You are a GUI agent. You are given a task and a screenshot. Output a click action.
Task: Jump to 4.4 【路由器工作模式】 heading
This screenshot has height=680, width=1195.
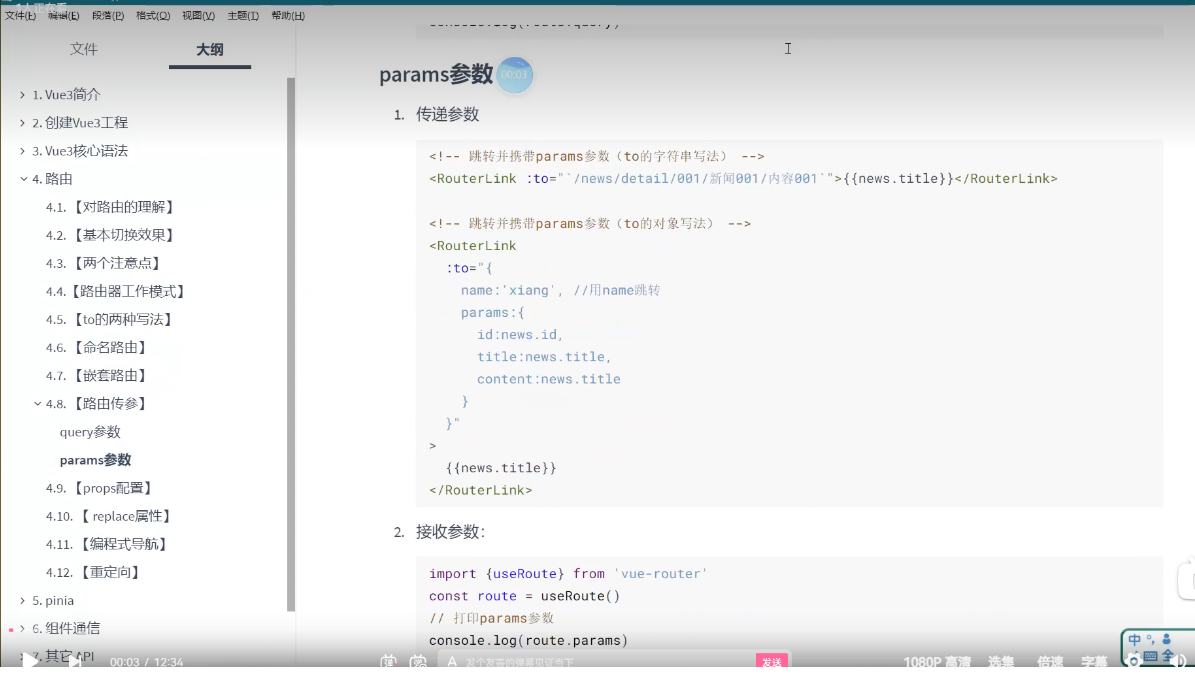click(x=117, y=292)
